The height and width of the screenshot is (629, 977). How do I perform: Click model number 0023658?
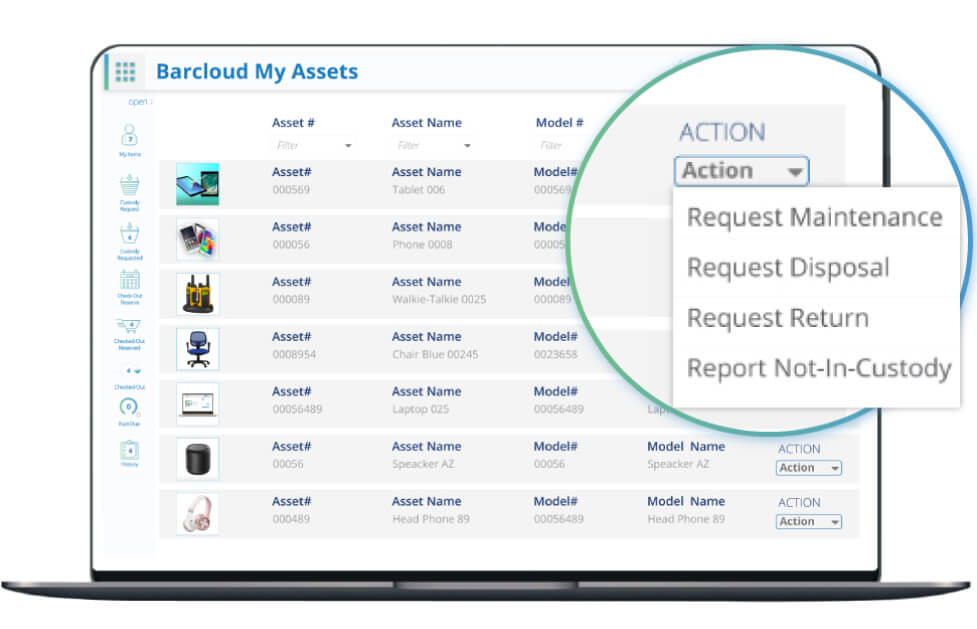coord(555,354)
